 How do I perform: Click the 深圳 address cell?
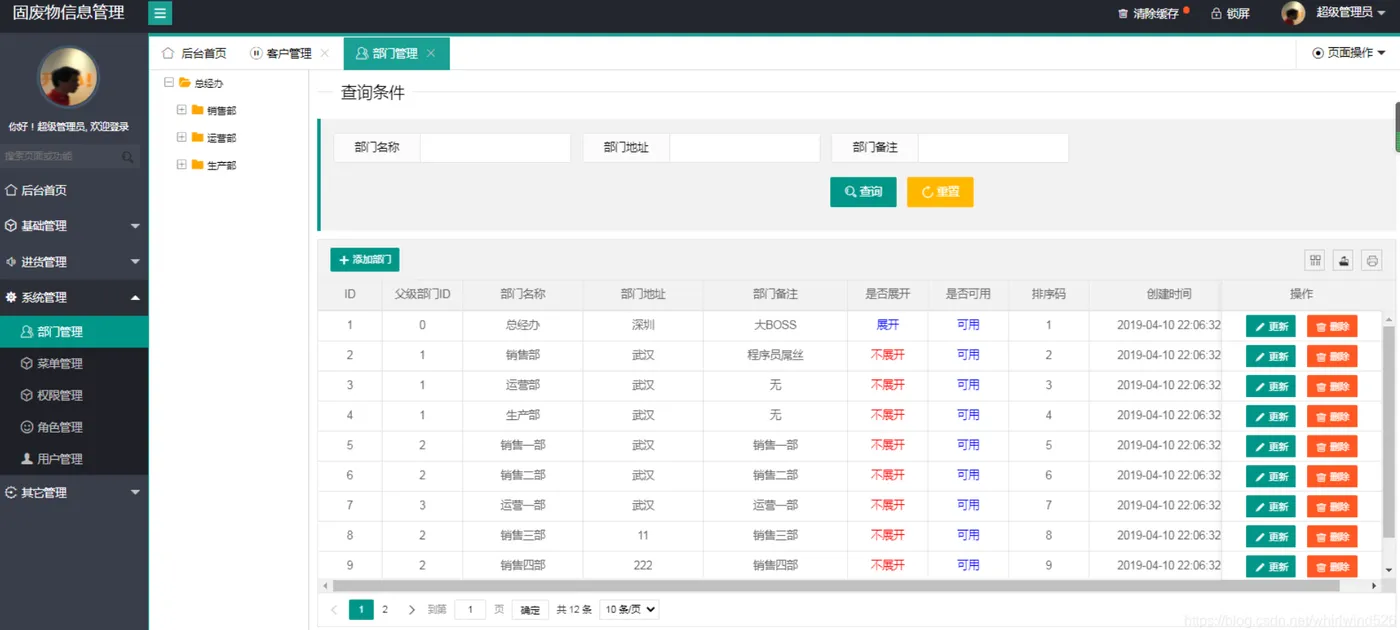643,325
